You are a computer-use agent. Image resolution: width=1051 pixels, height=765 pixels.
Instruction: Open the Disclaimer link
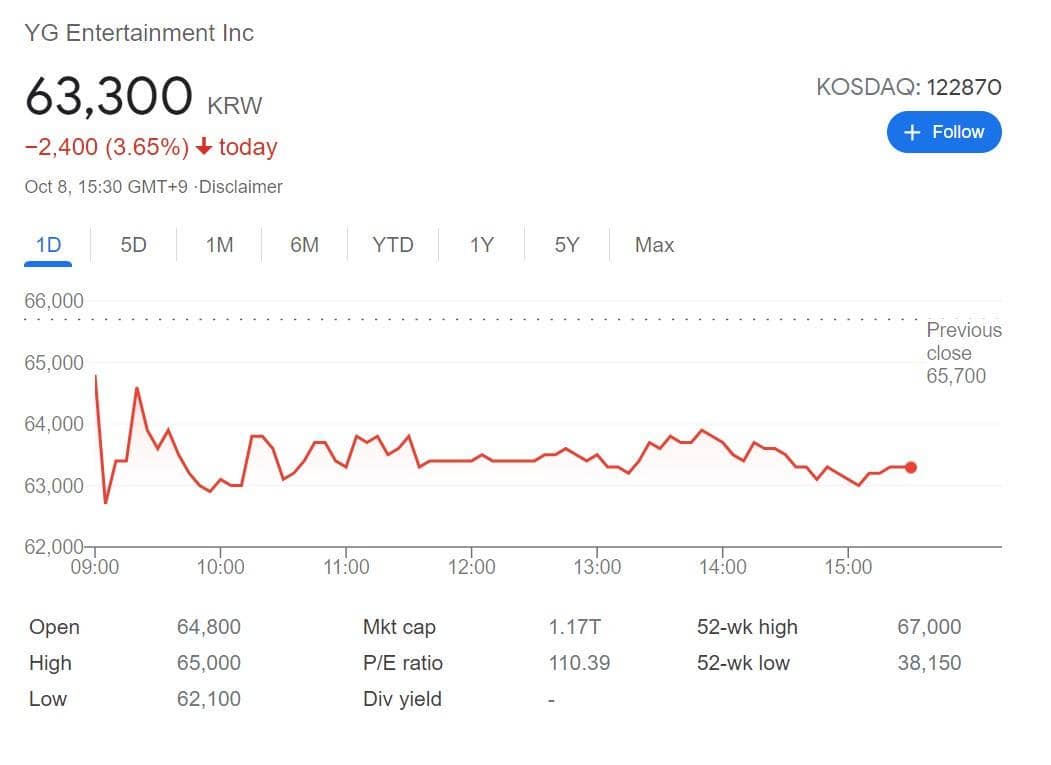(x=241, y=187)
